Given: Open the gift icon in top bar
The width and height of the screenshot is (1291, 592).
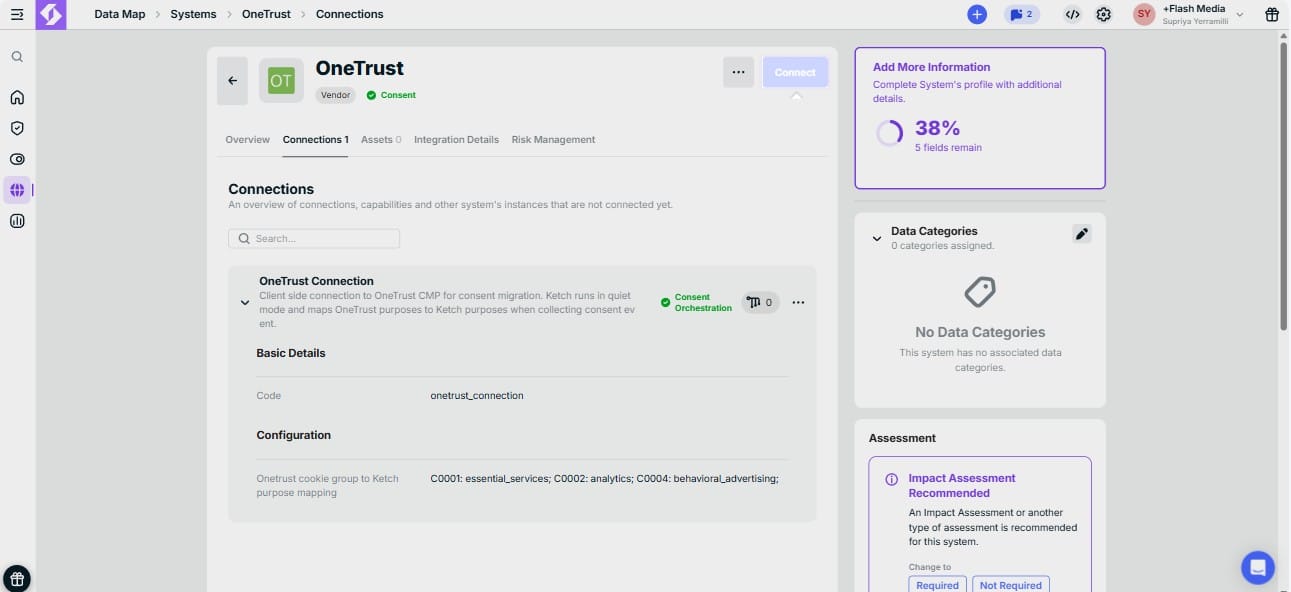Looking at the screenshot, I should pos(1272,15).
